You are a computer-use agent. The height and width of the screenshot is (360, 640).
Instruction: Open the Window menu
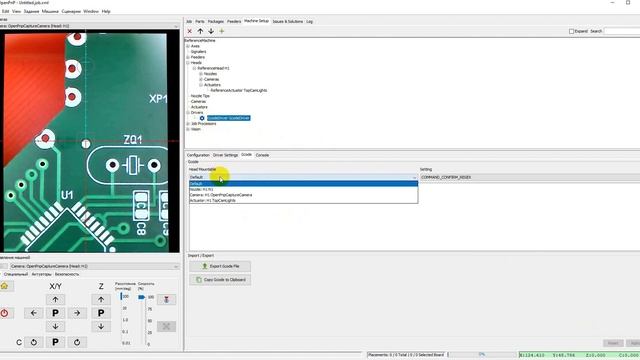[91, 11]
